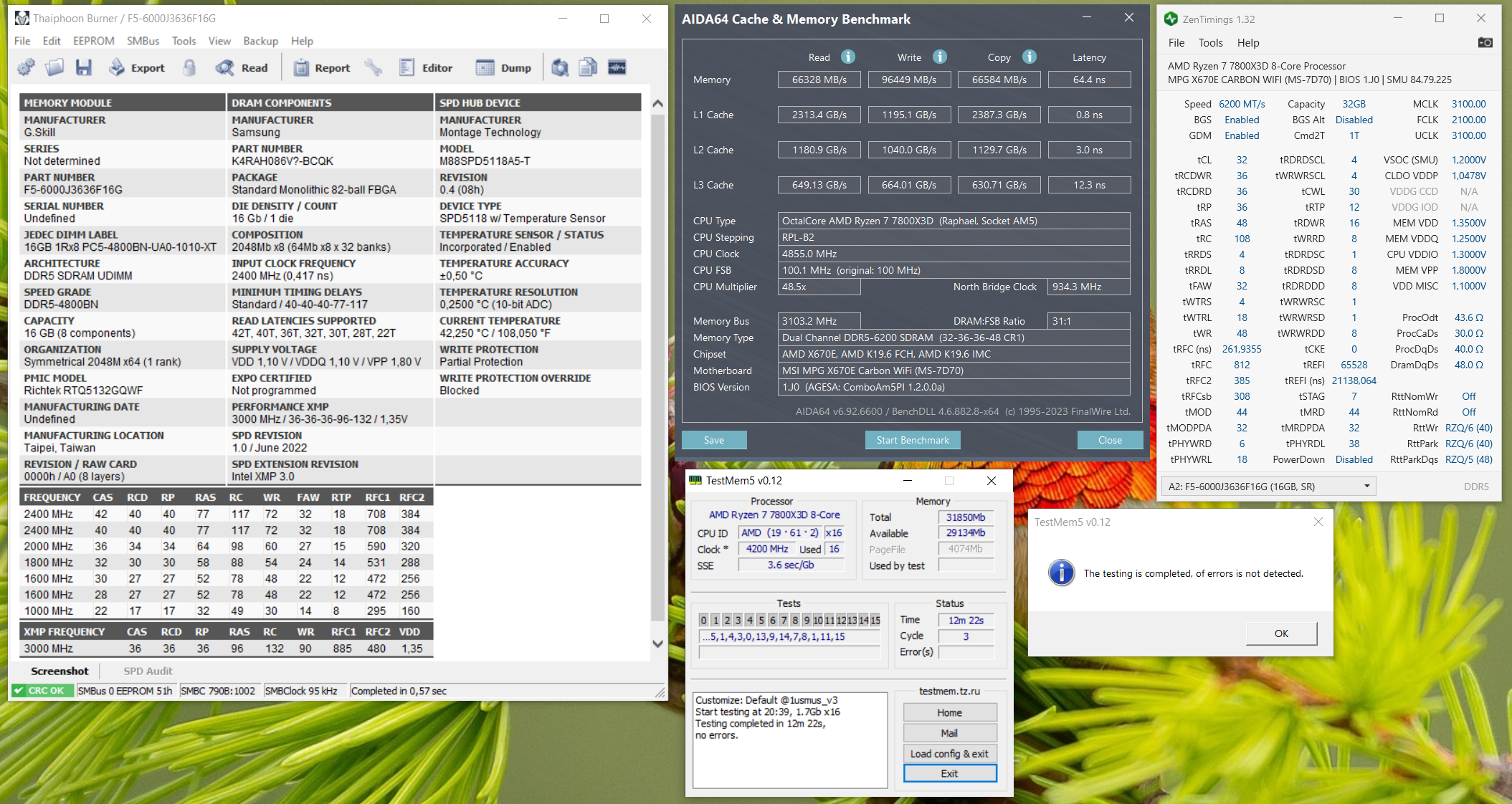Click the open folder toolbar icon

tap(54, 67)
